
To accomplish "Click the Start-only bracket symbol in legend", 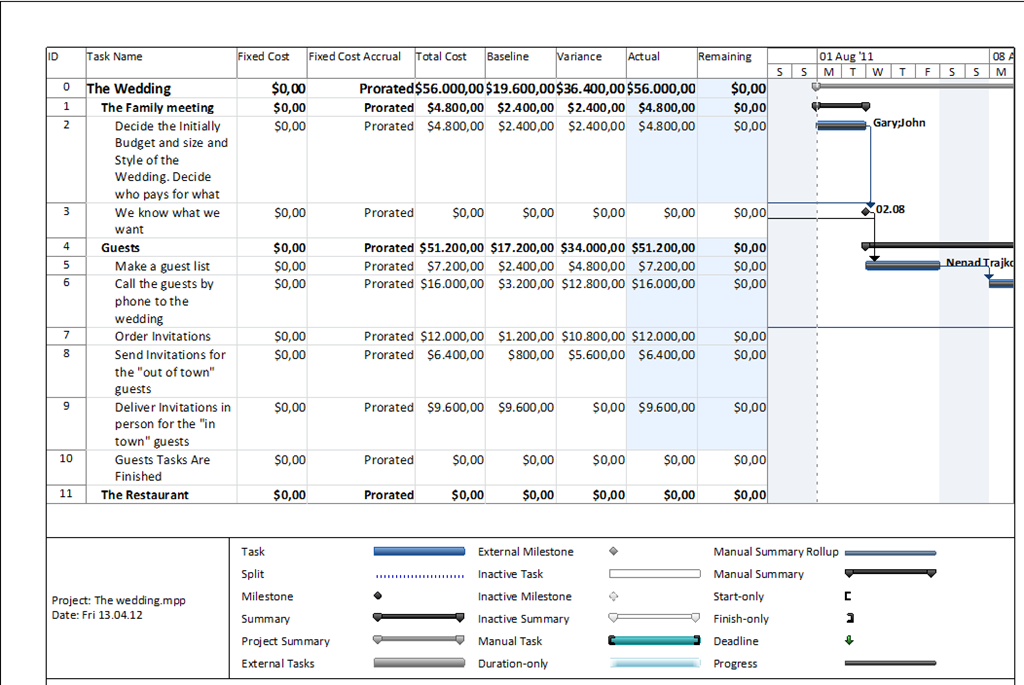I will [x=848, y=597].
